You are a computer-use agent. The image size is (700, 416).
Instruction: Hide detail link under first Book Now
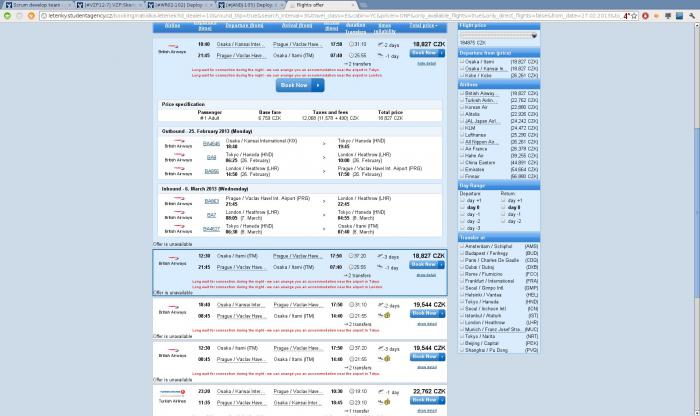coord(426,64)
